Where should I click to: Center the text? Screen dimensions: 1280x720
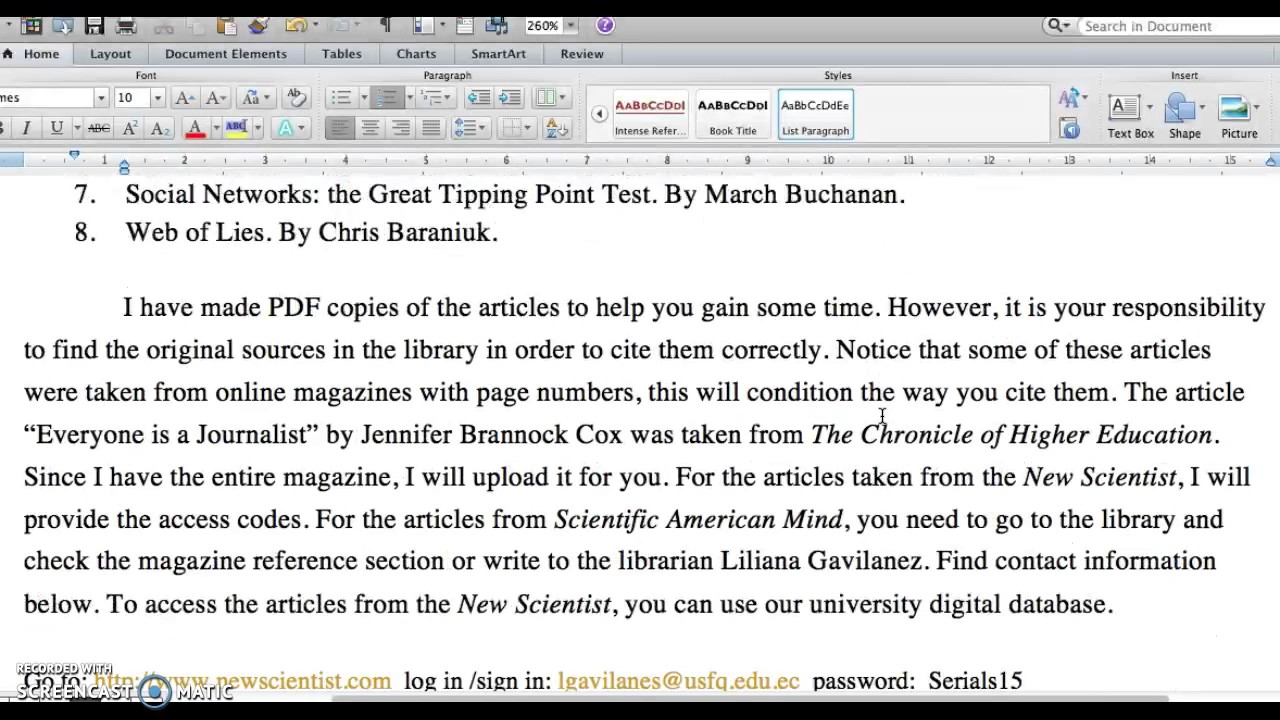pyautogui.click(x=369, y=128)
